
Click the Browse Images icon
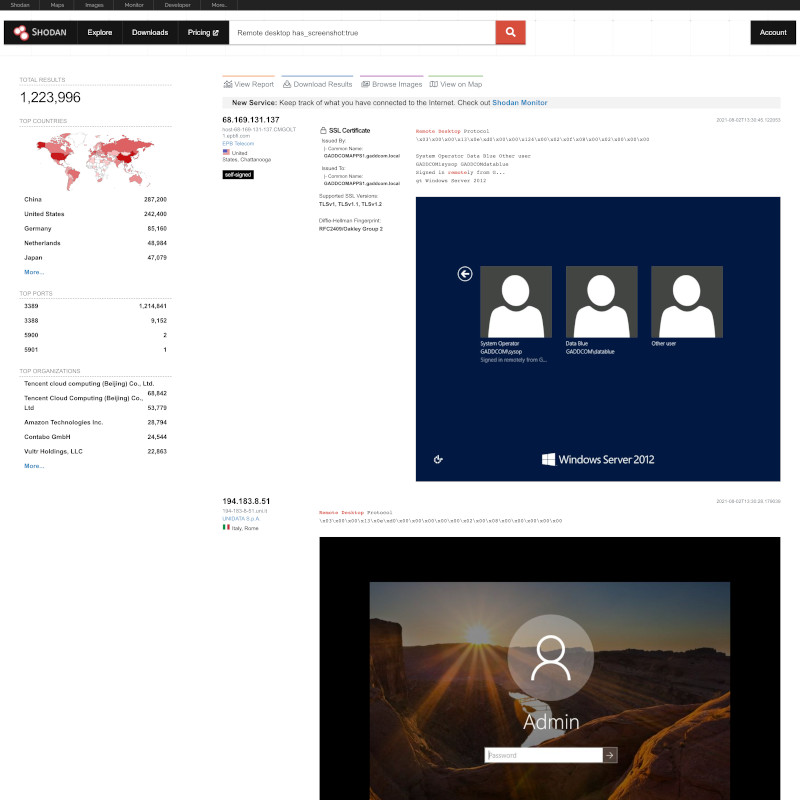coord(365,84)
